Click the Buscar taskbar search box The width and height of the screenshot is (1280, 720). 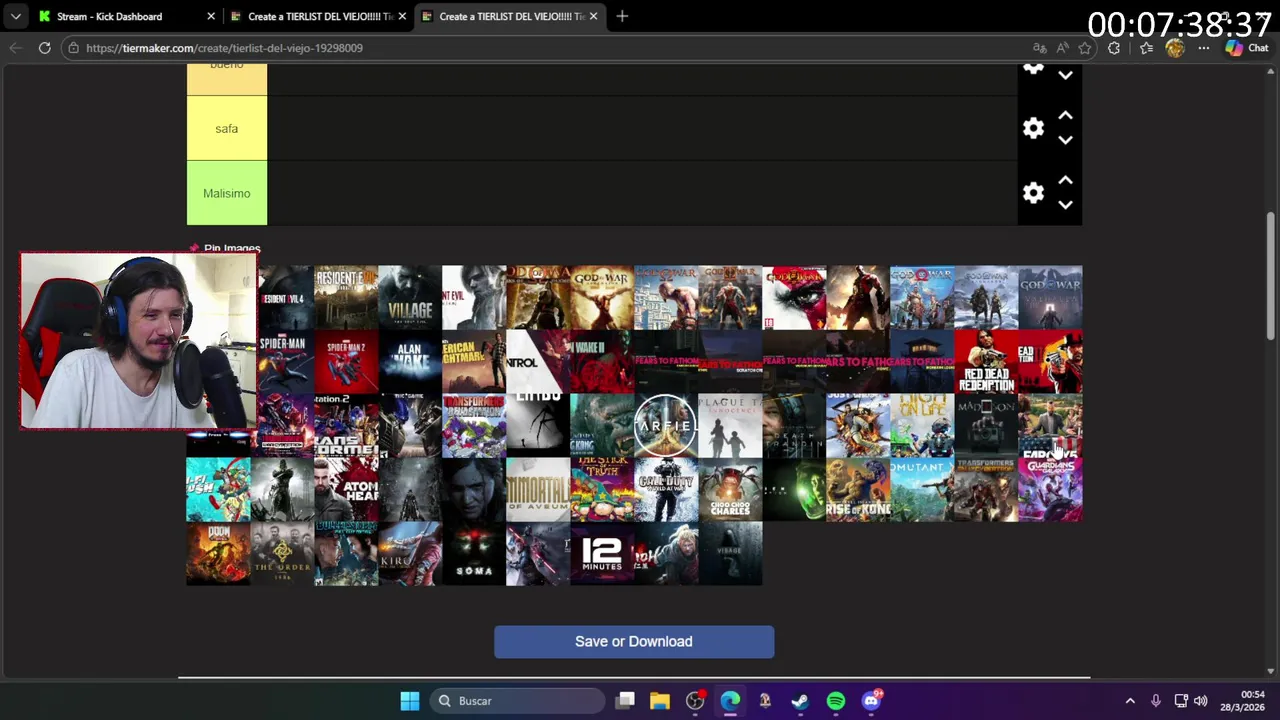(x=517, y=701)
